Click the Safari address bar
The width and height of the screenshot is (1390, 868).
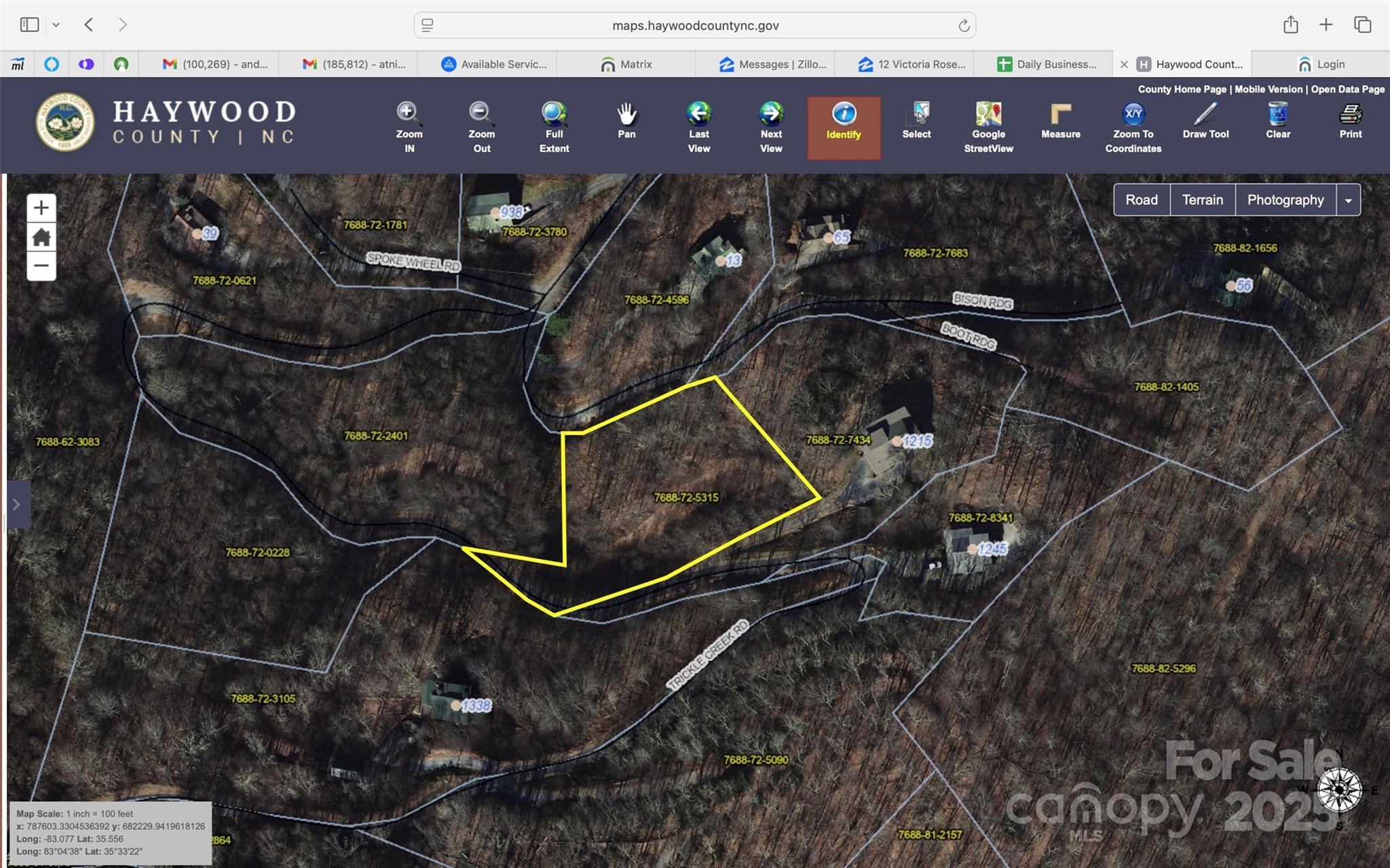(x=694, y=26)
